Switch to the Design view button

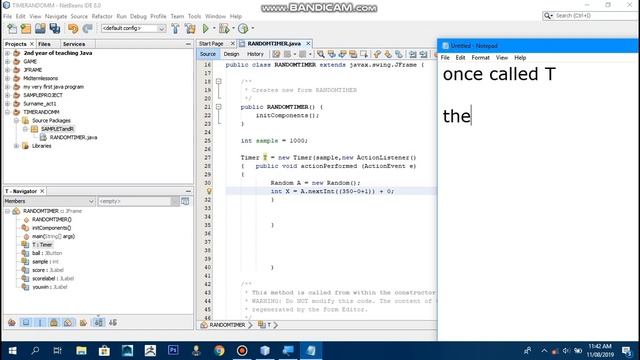pos(231,54)
